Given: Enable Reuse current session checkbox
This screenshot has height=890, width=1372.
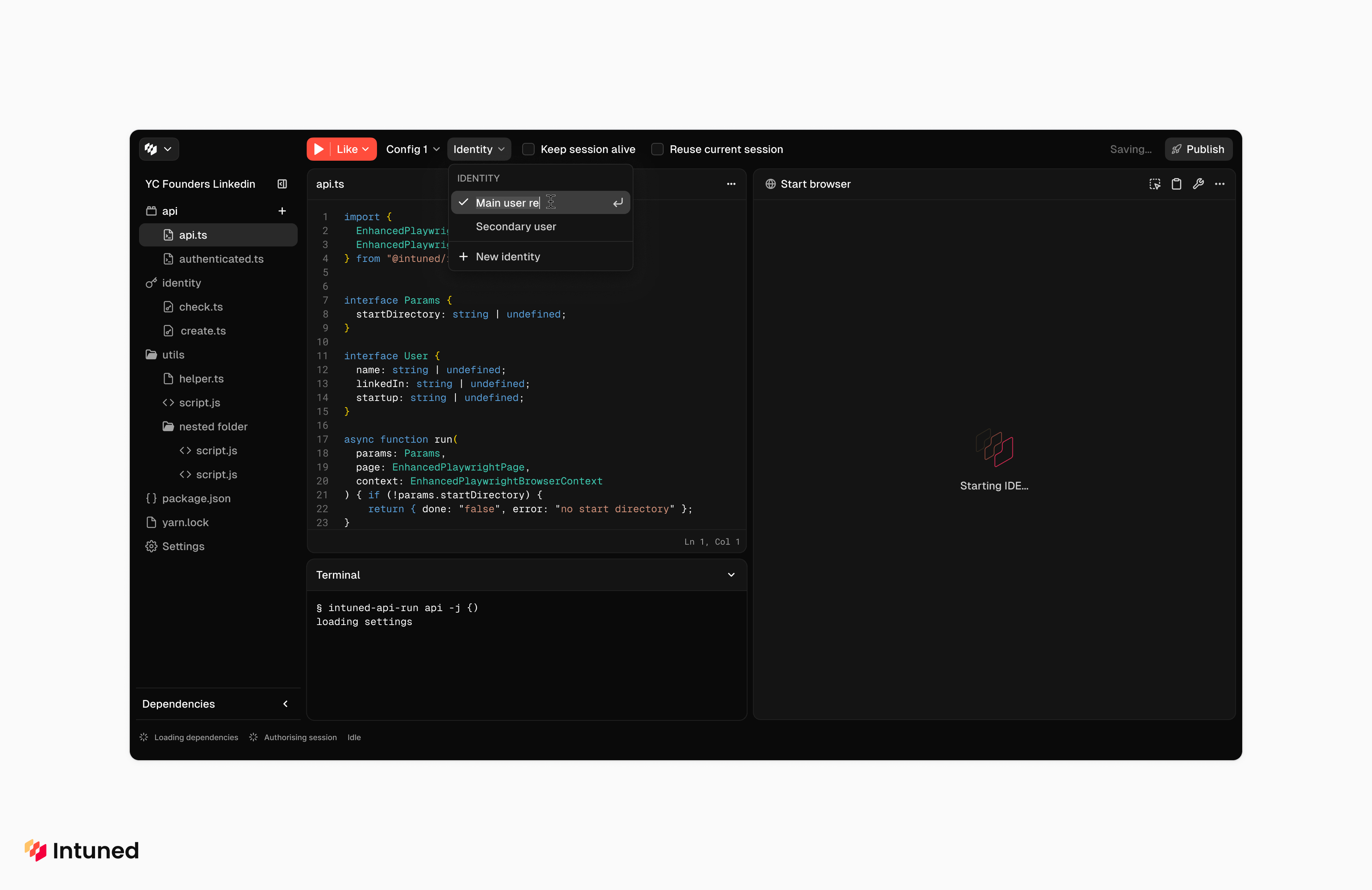Looking at the screenshot, I should 657,149.
